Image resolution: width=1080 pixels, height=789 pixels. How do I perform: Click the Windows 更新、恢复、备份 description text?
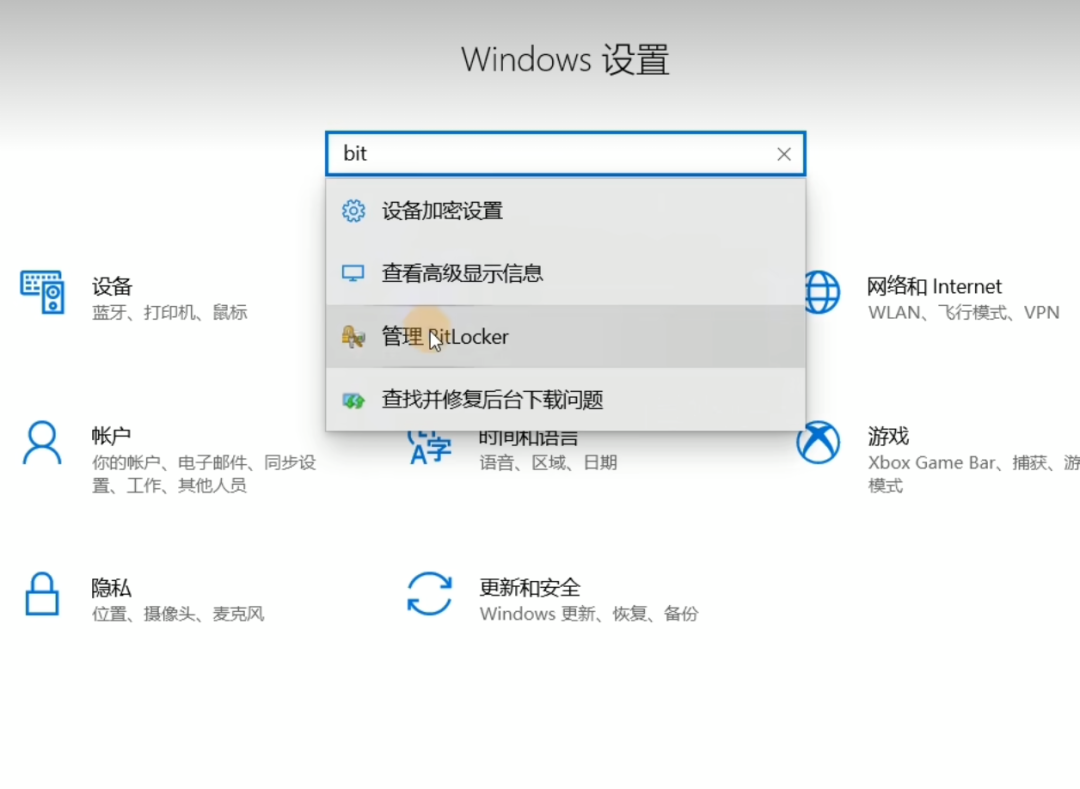pyautogui.click(x=589, y=613)
